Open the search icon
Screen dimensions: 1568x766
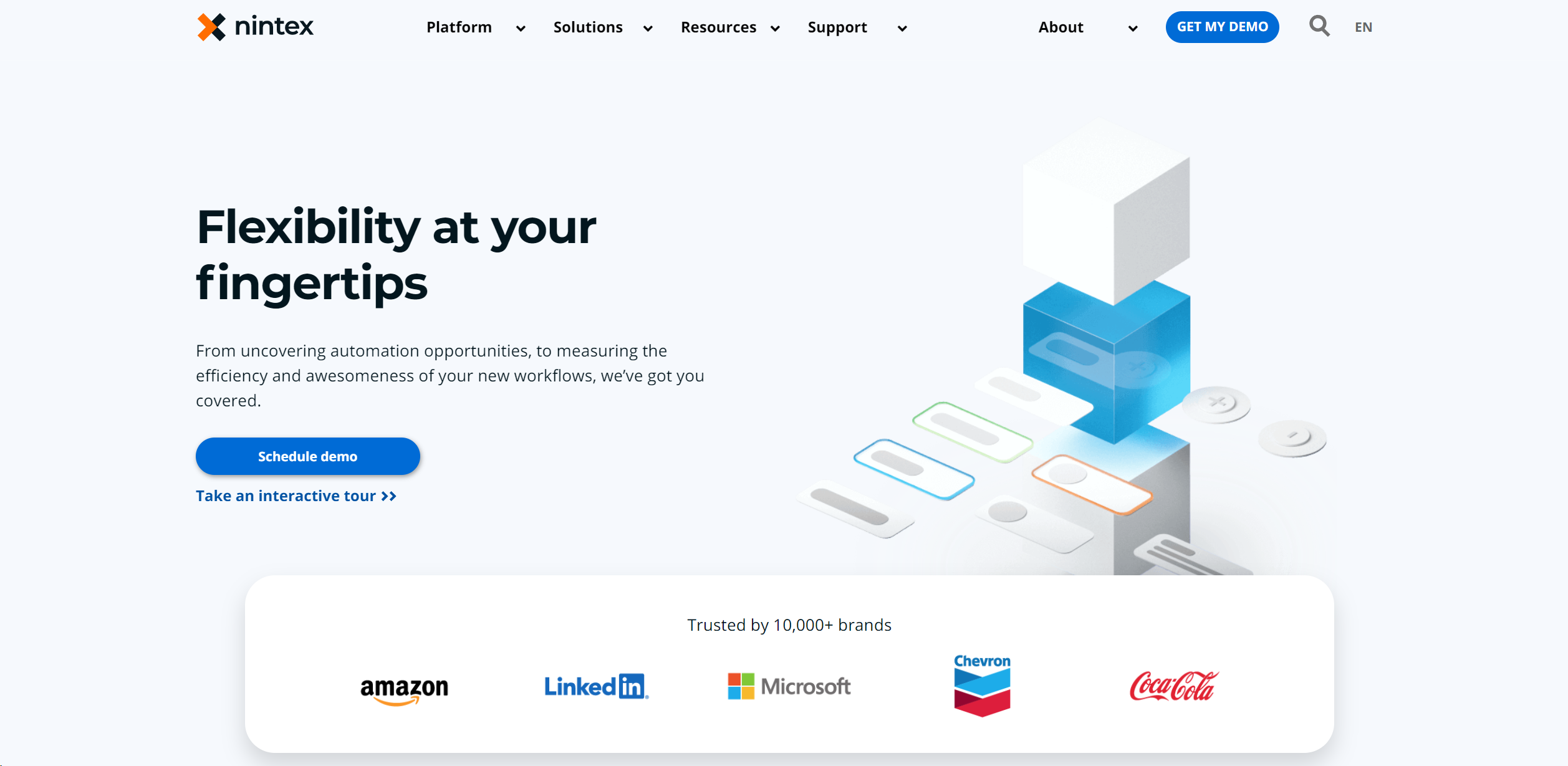pos(1319,27)
